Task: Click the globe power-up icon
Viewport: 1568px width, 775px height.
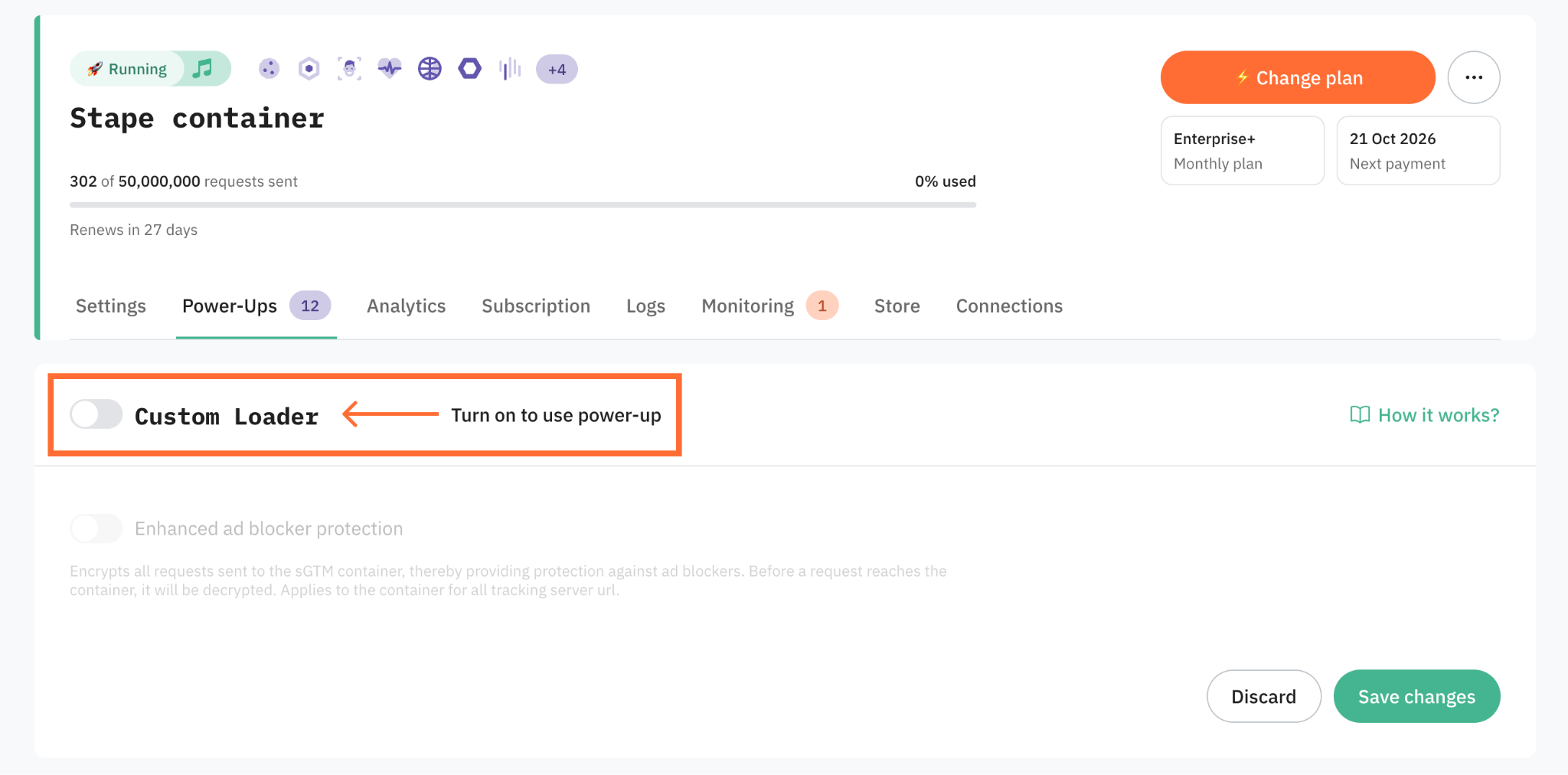Action: point(430,69)
